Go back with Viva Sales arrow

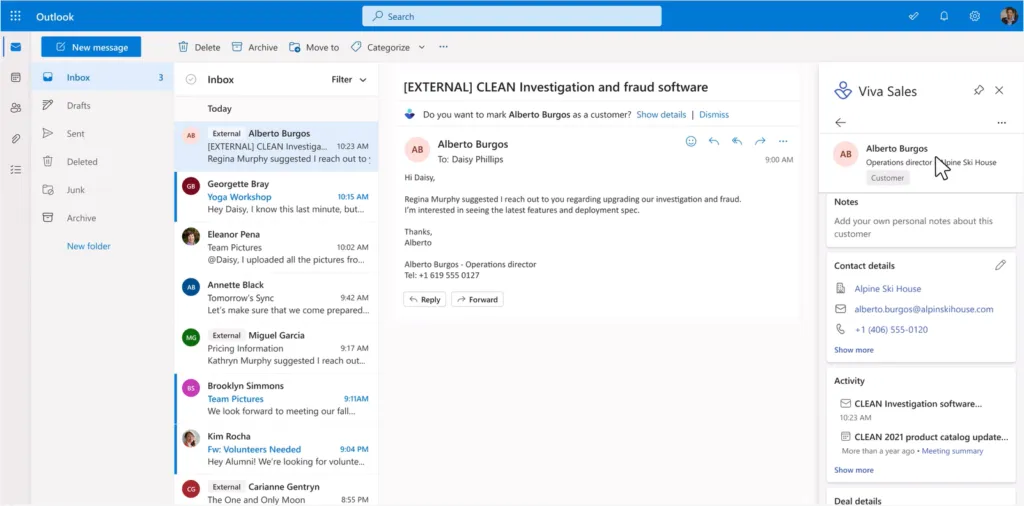840,123
